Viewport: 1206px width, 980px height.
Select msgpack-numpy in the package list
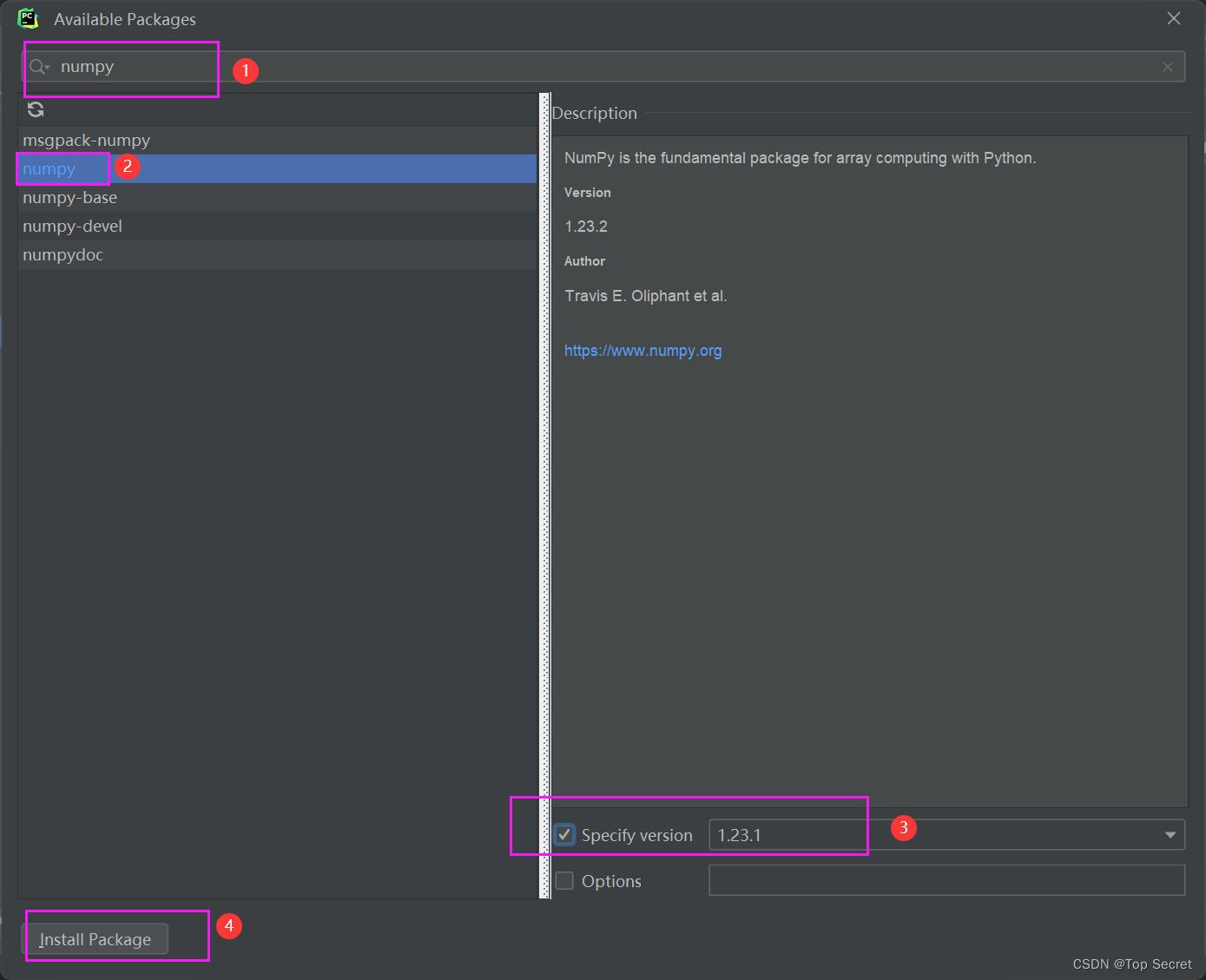277,140
